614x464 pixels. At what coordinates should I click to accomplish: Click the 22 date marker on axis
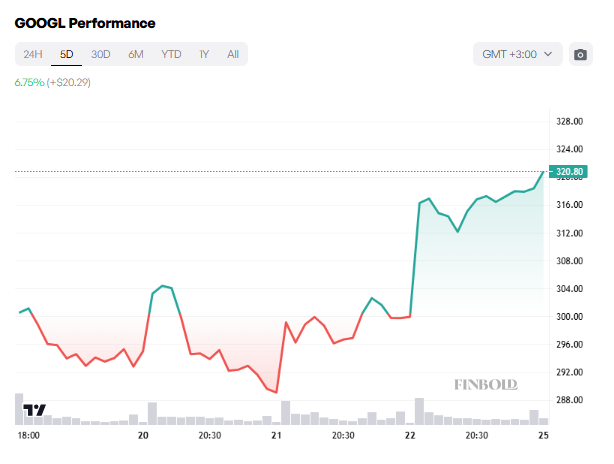[x=410, y=436]
